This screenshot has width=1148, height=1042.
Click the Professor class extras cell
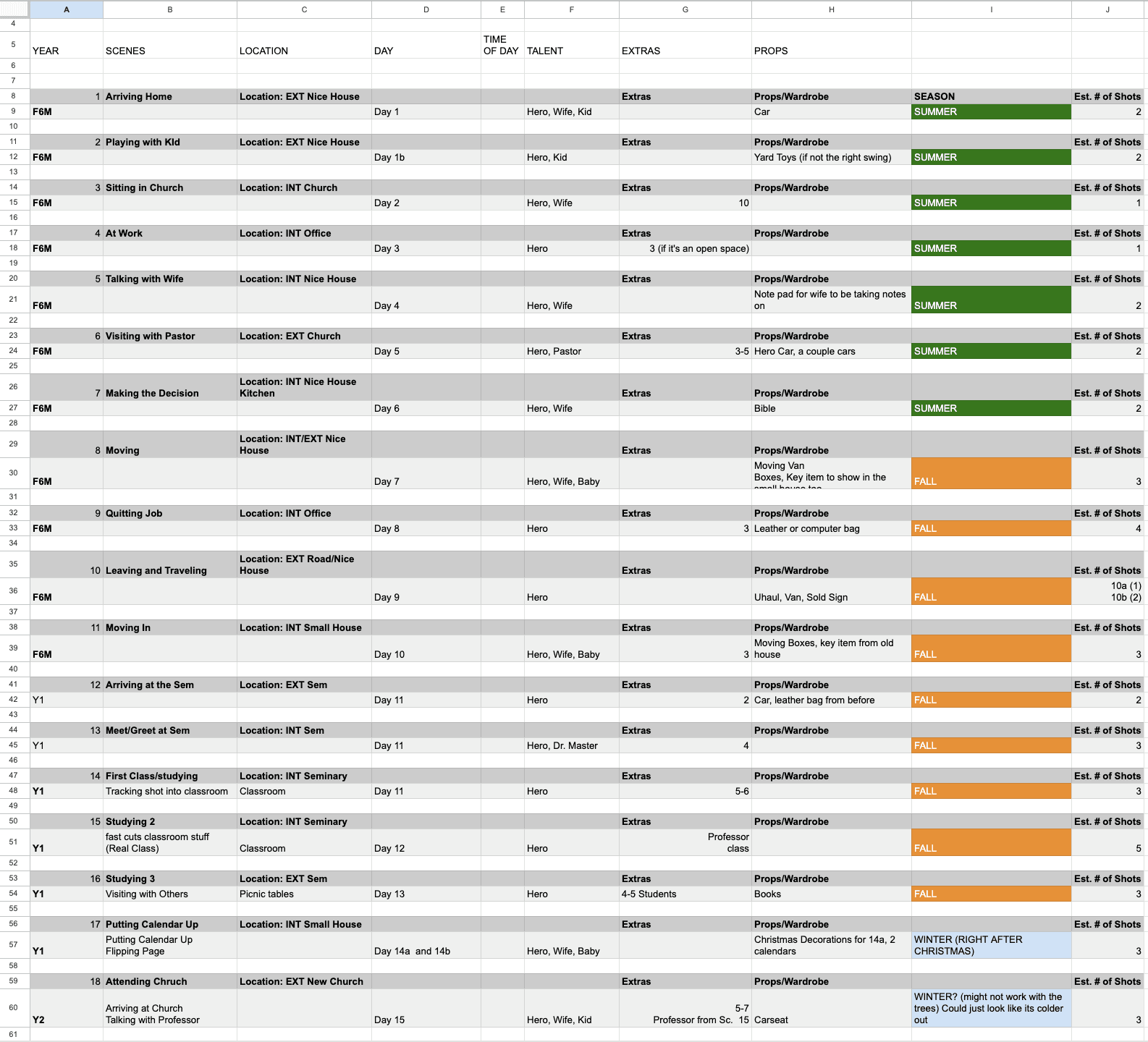(685, 842)
